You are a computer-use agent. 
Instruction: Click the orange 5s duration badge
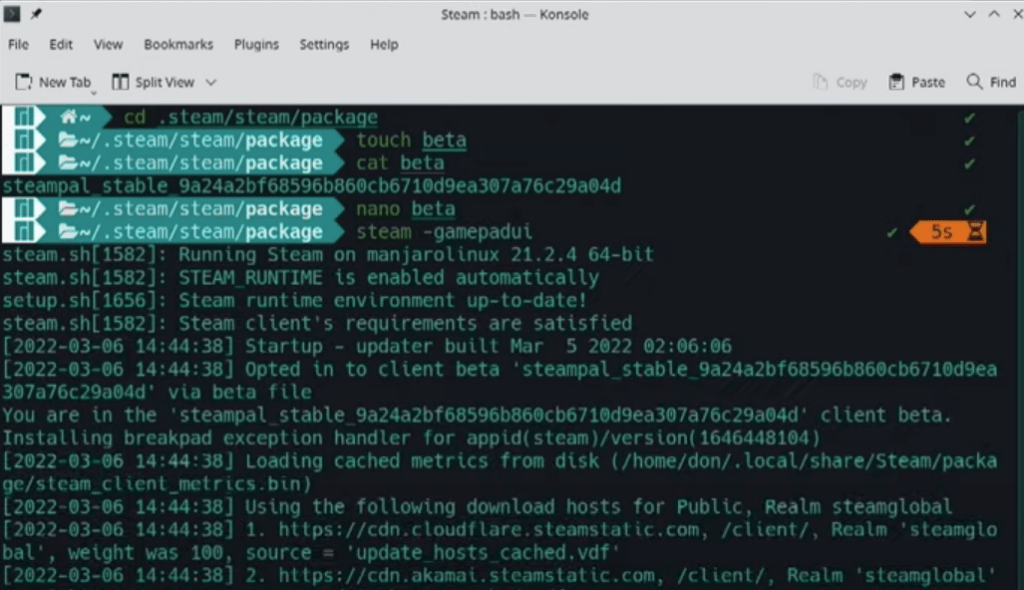940,231
